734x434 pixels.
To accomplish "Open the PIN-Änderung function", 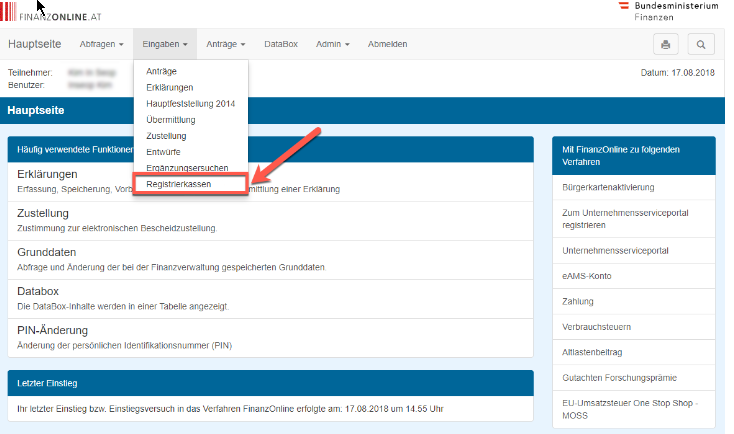I will 52,330.
